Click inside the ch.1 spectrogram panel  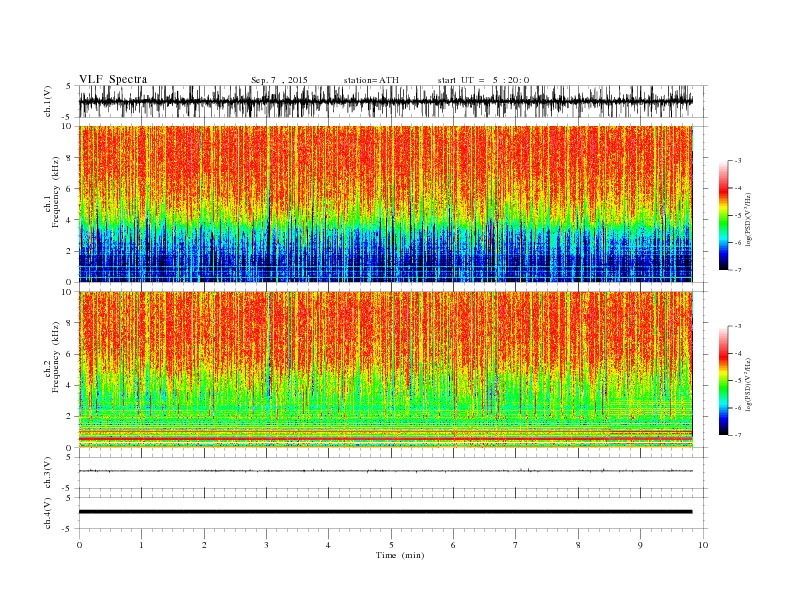pos(385,204)
